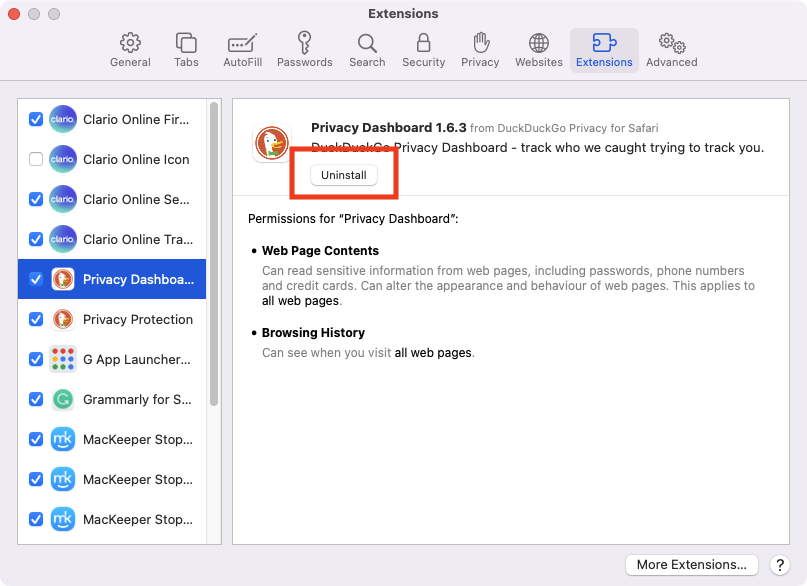Disable the Clario Online Fir... extension checkbox
Viewport: 807px width, 586px height.
36,119
